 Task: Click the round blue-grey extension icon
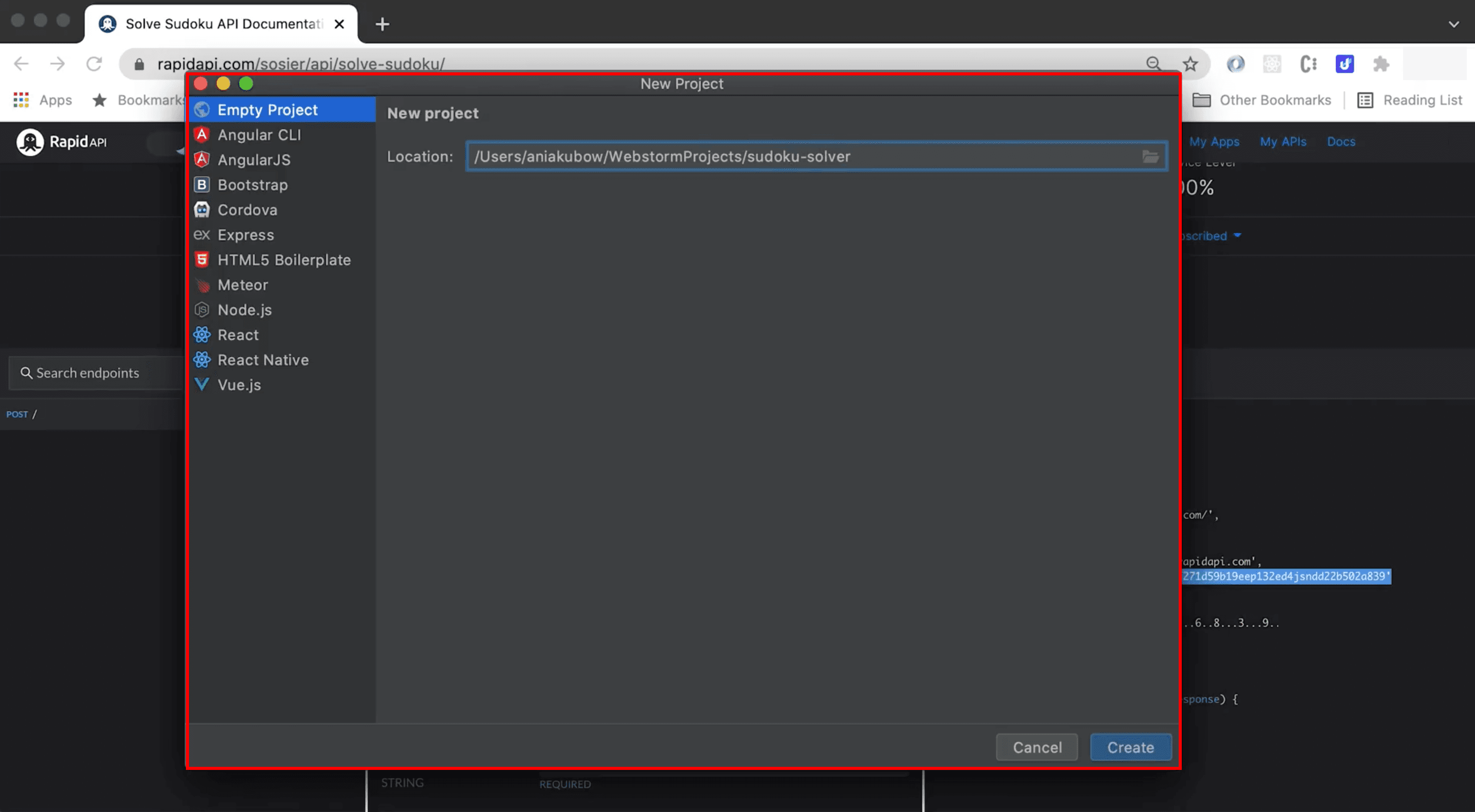(1235, 64)
